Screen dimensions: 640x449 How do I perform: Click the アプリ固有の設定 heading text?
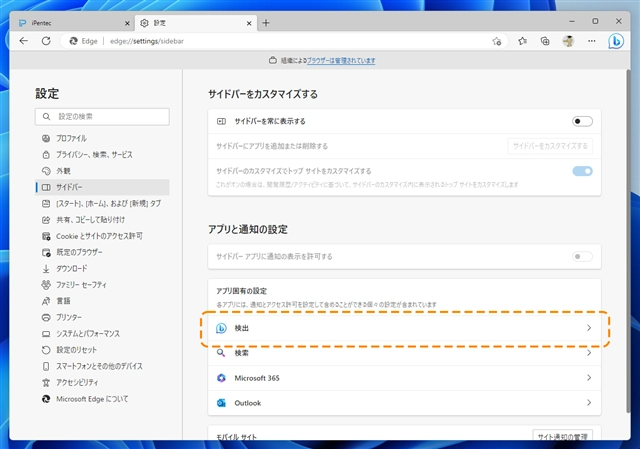(x=241, y=291)
